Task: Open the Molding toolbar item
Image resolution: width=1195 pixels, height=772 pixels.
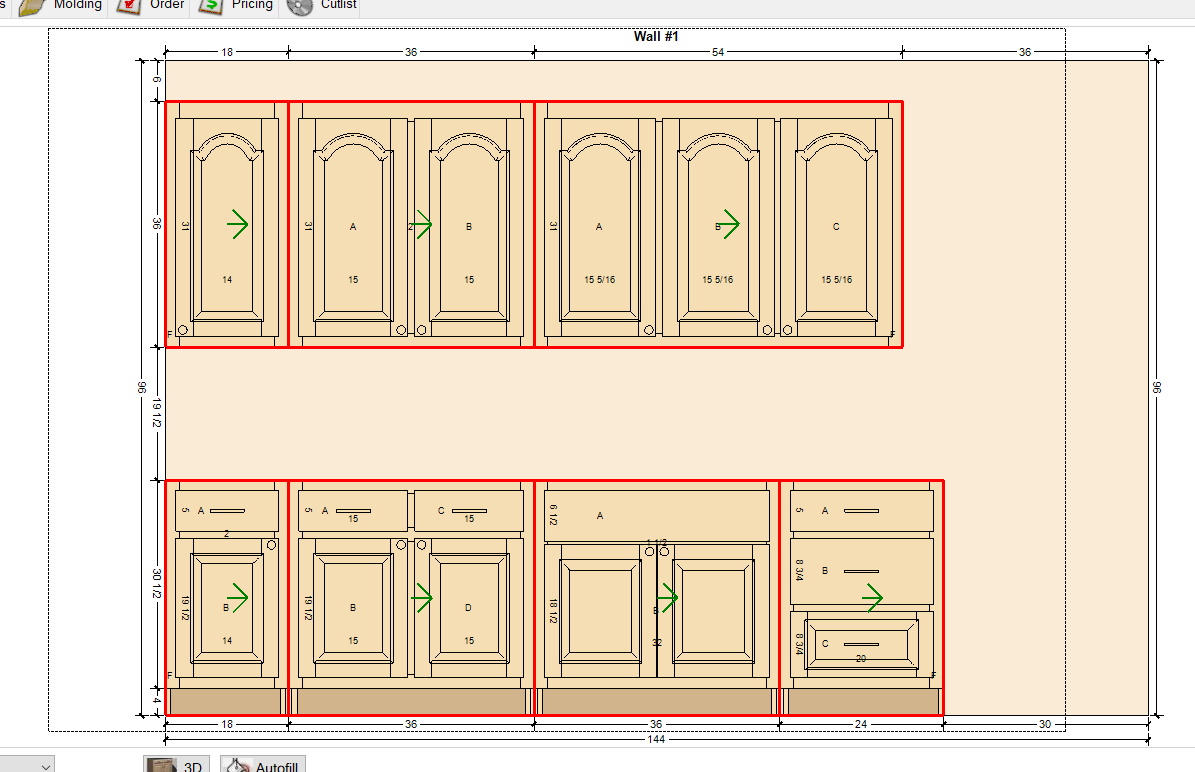Action: pyautogui.click(x=62, y=6)
